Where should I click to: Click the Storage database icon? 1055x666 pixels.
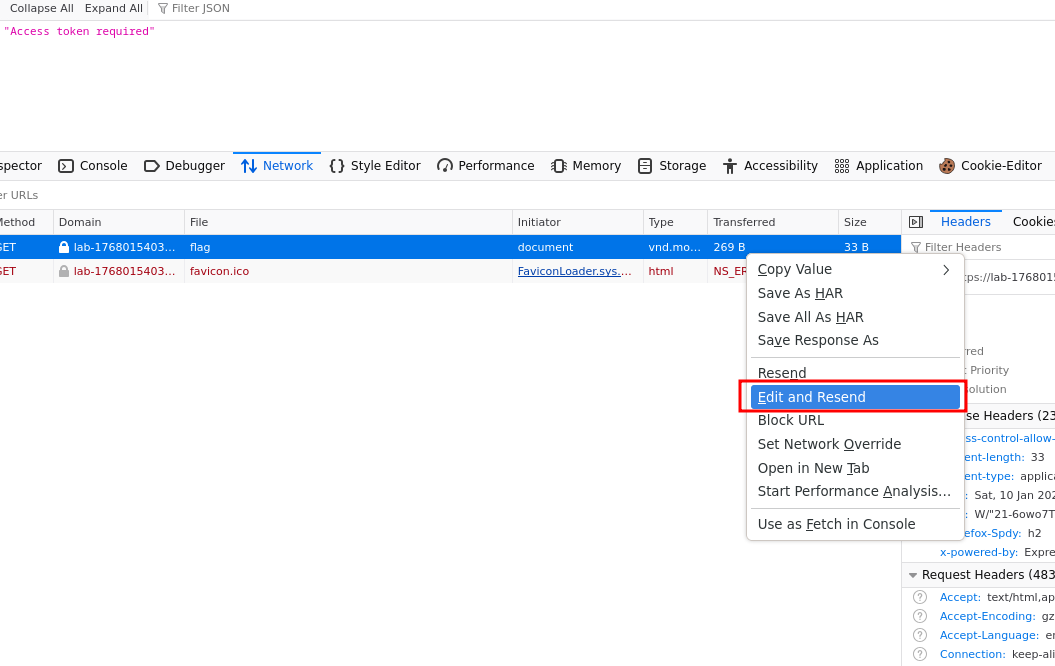coord(645,166)
